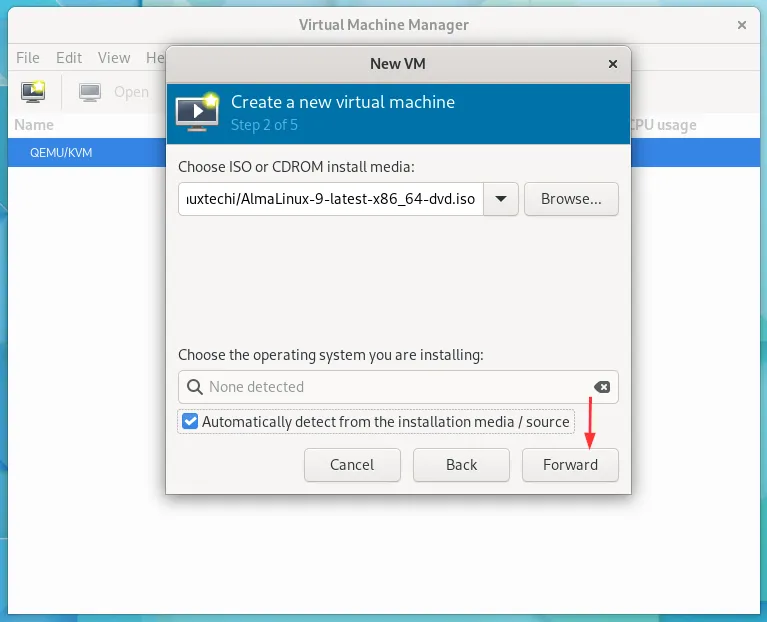Close the New VM dialog
Viewport: 767px width, 622px height.
pyautogui.click(x=612, y=64)
